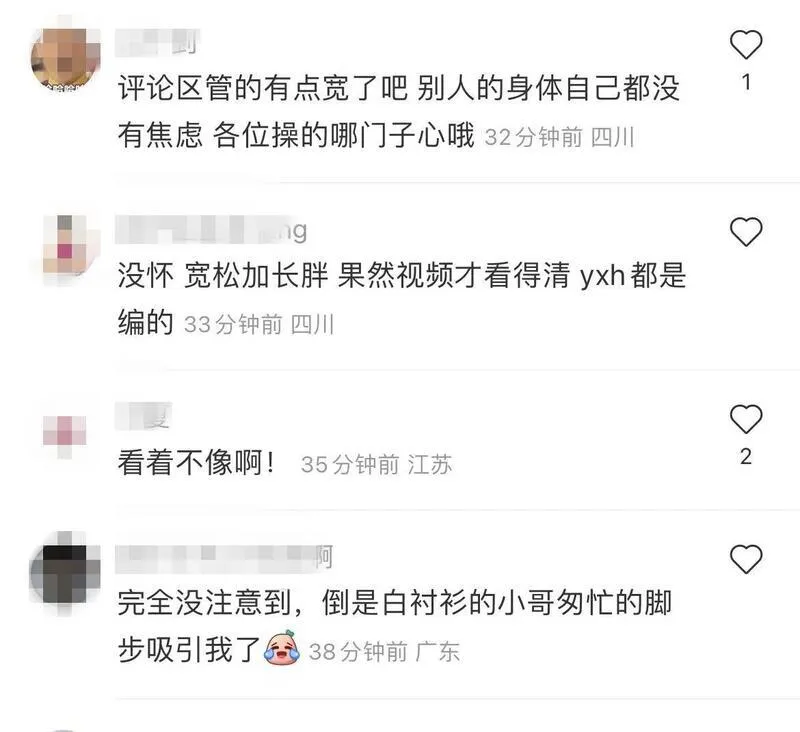
Task: Open the blurred username above 评论区管的有点宽了吧
Action: coord(157,43)
